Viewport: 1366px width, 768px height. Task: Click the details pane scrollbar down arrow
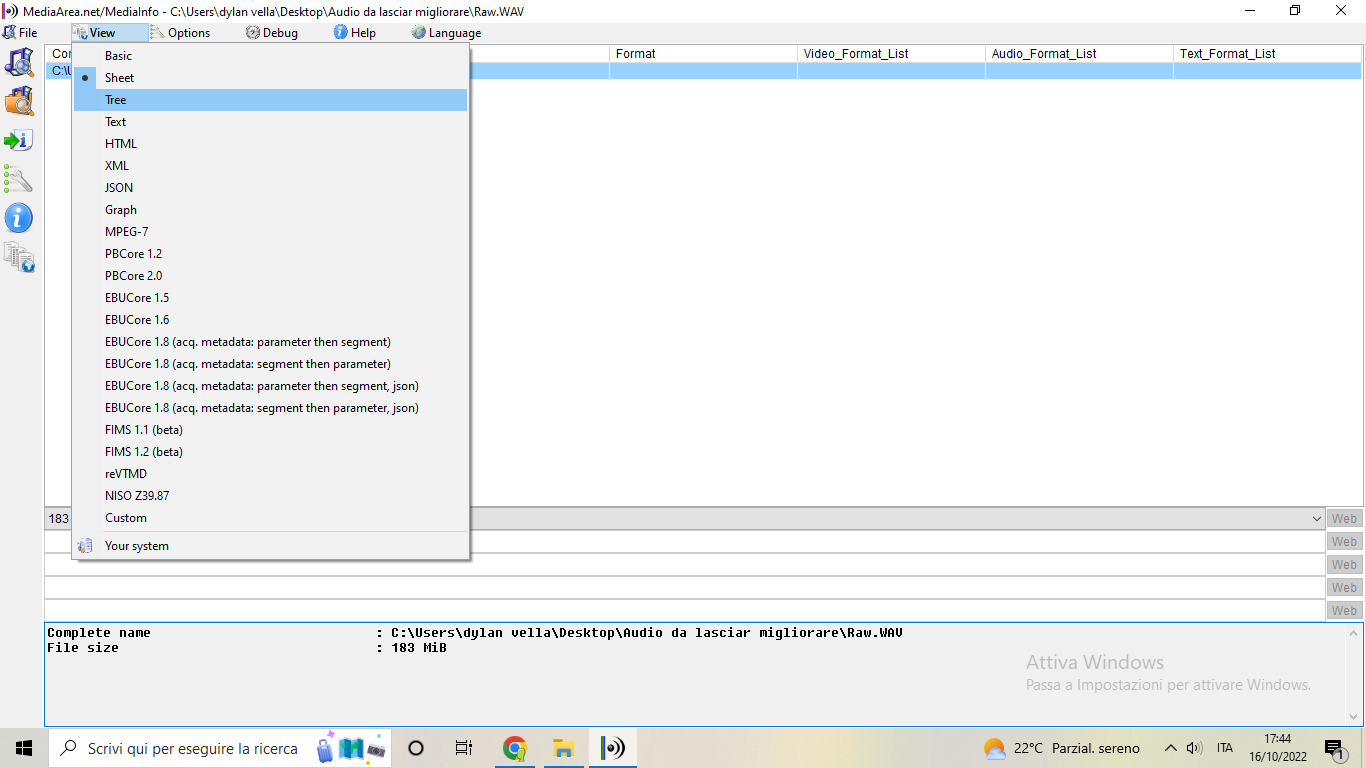tap(1354, 717)
